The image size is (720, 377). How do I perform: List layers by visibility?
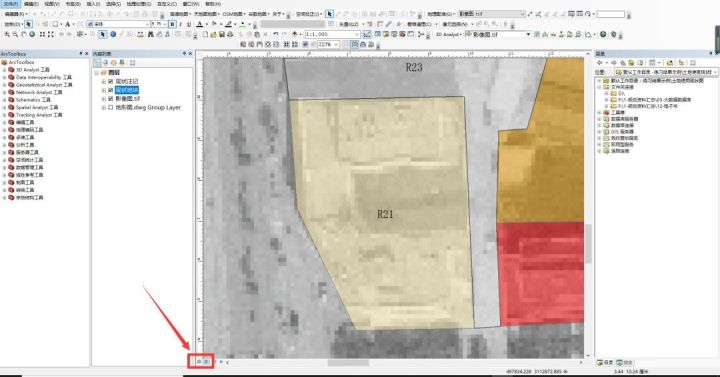tap(113, 62)
